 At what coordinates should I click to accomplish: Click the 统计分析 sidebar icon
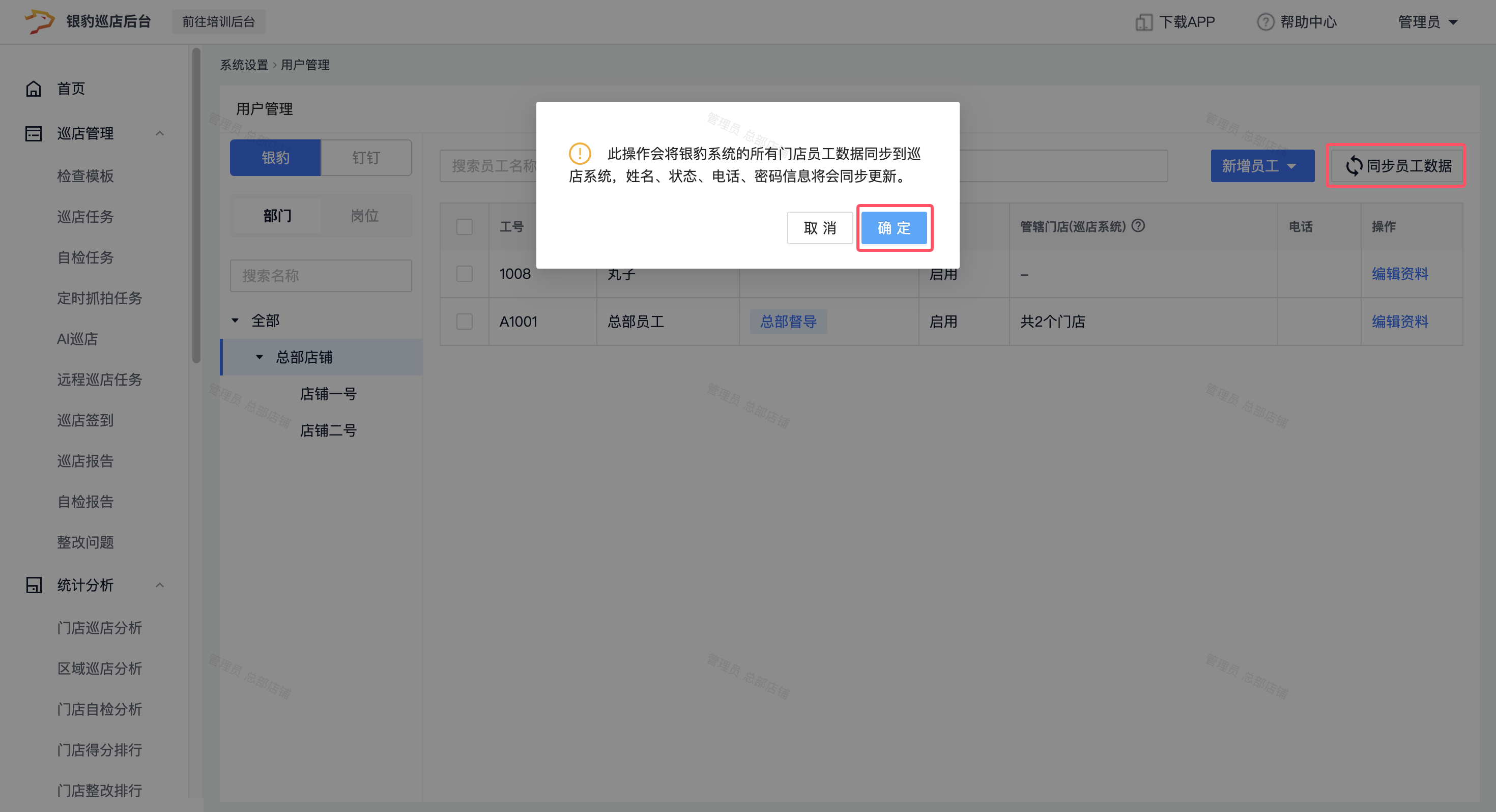[34, 585]
